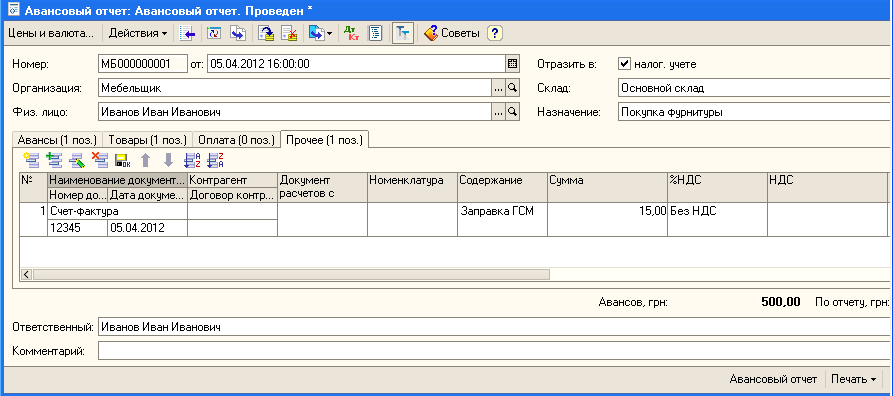This screenshot has height=396, width=893.
Task: Click the copy document toolbar icon
Action: tap(237, 33)
